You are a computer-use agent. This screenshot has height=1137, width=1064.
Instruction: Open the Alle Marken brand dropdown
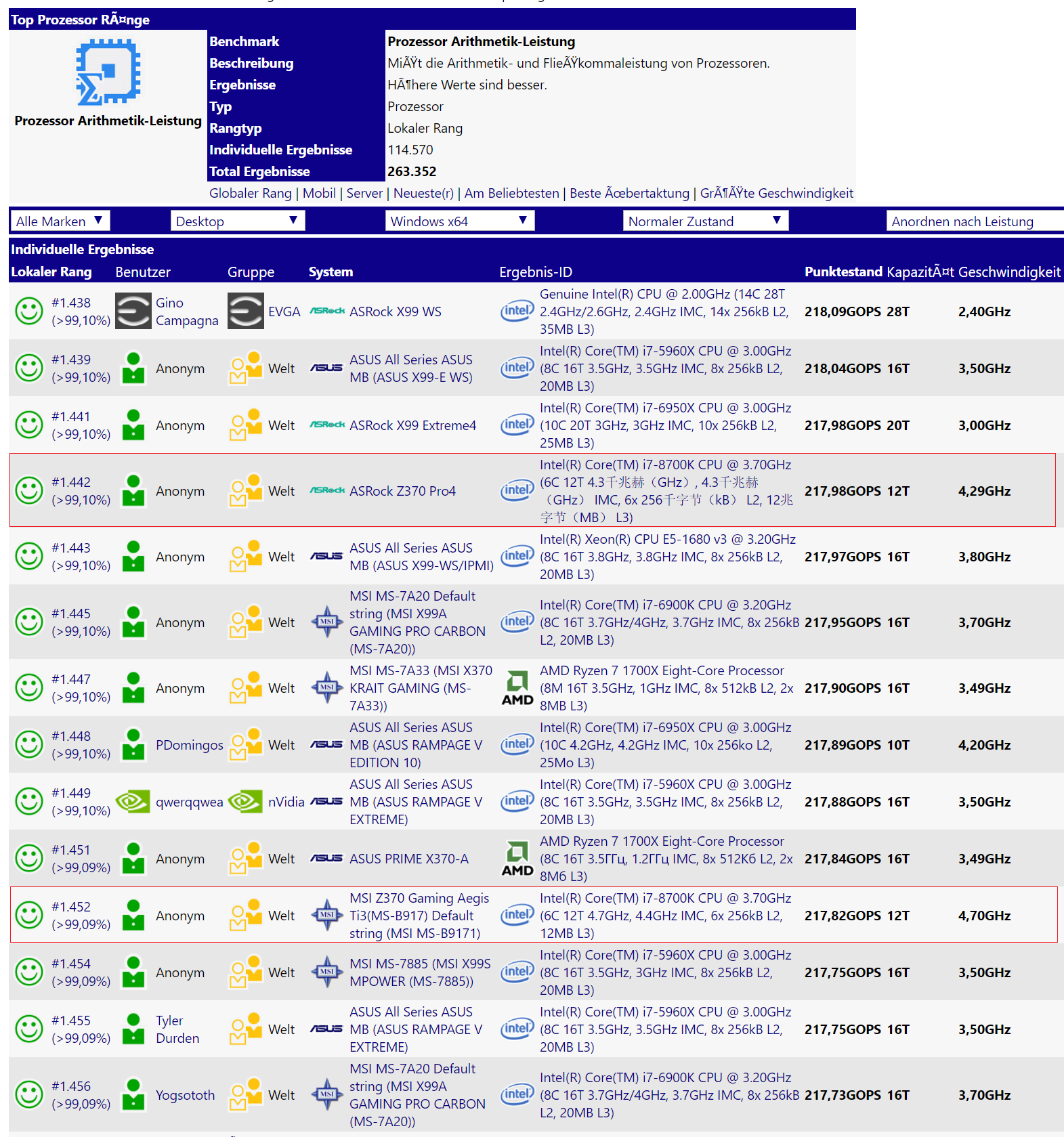[x=60, y=221]
